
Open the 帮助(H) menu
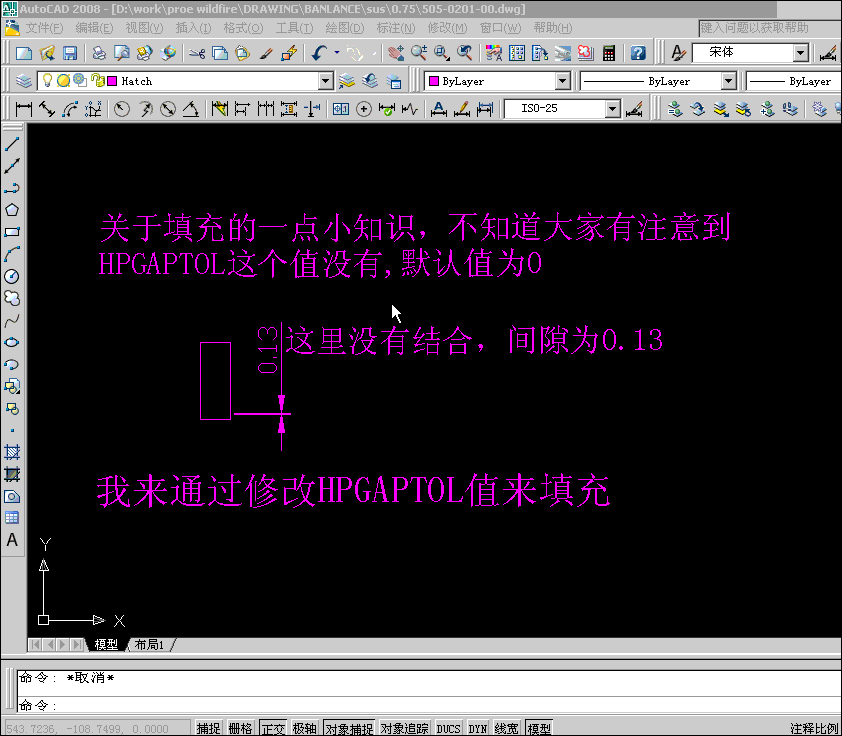[x=553, y=28]
